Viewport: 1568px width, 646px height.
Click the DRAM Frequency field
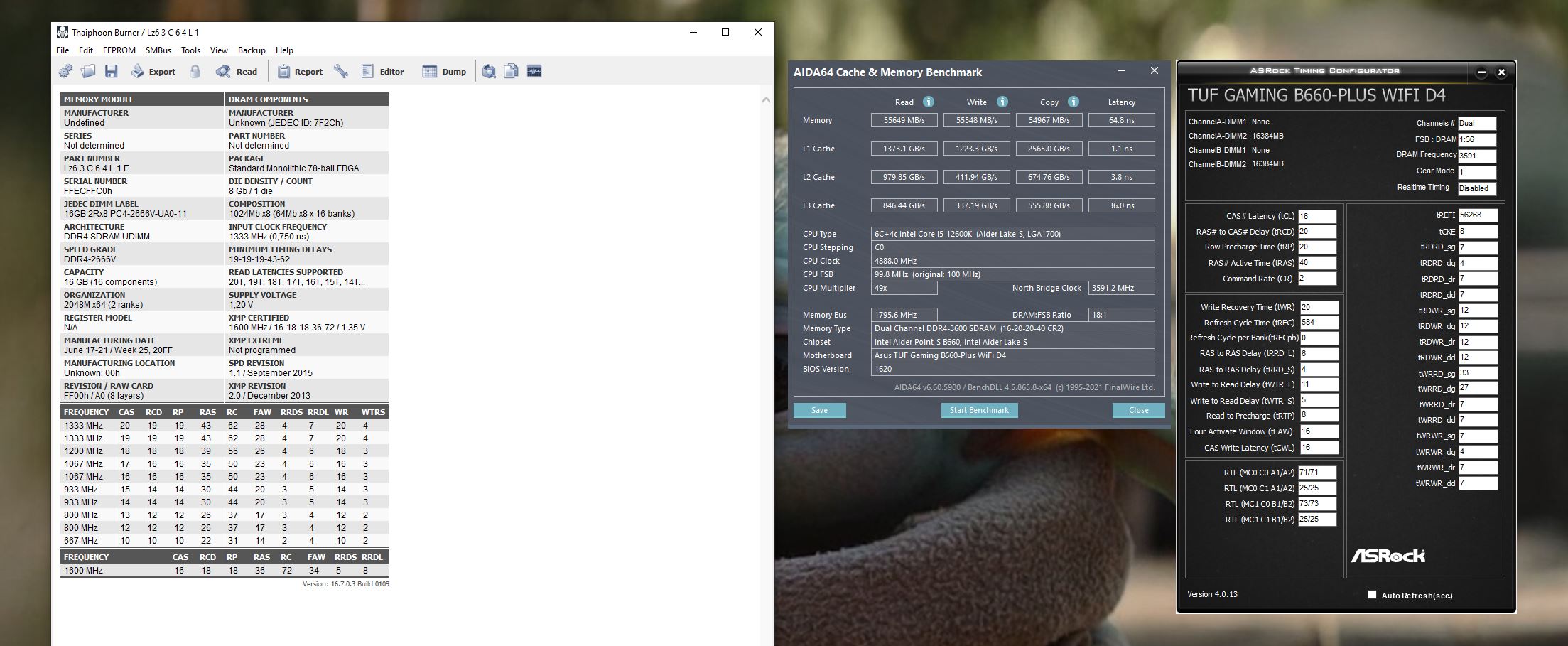pyautogui.click(x=1477, y=156)
